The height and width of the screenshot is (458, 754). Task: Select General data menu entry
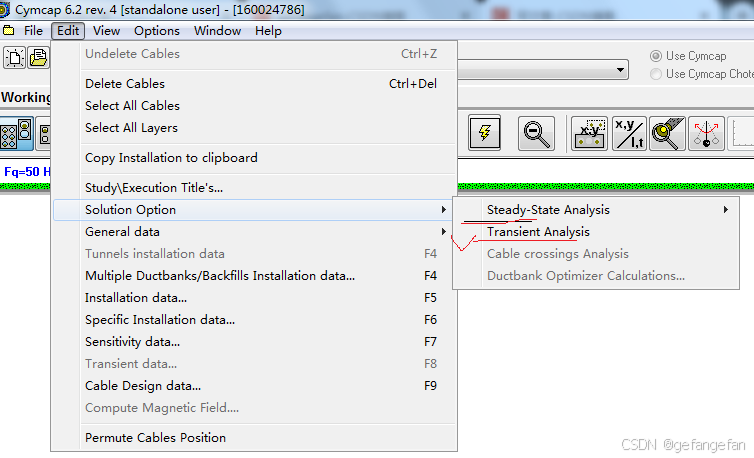(x=255, y=232)
